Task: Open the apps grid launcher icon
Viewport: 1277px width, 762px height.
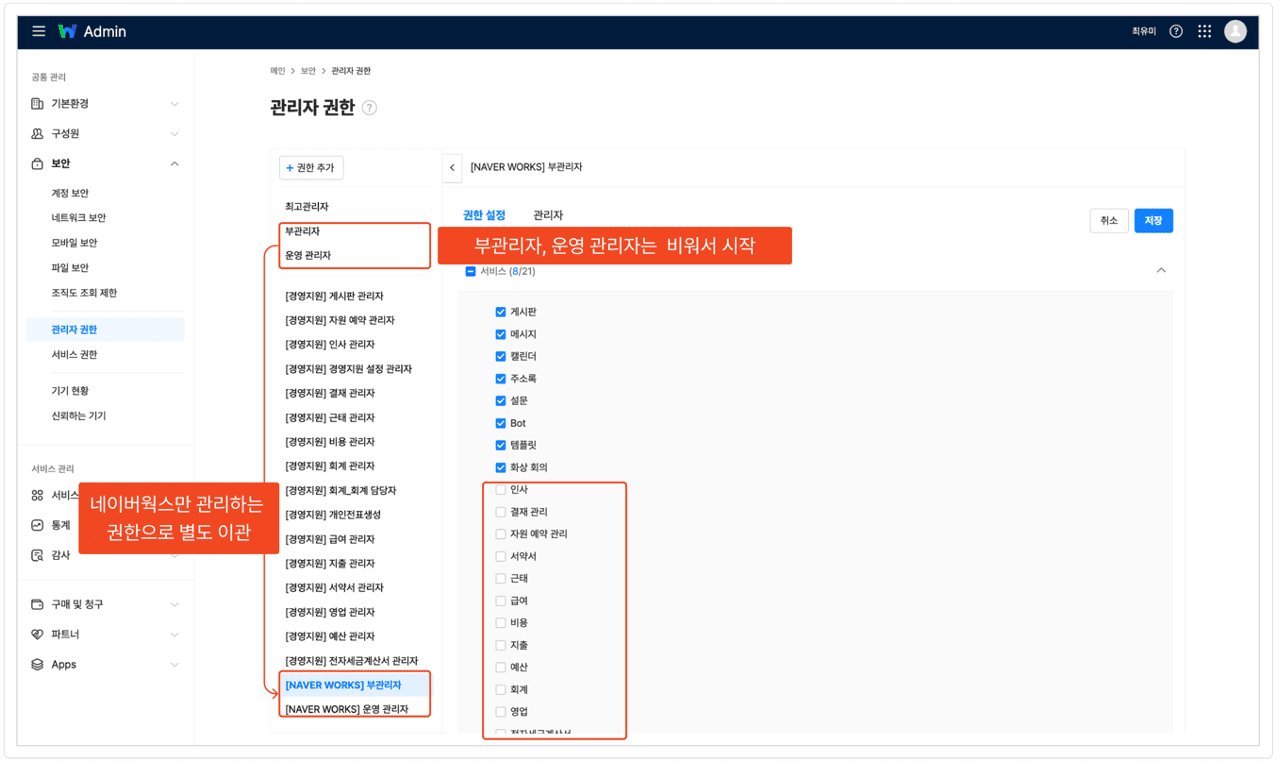Action: pos(1204,31)
